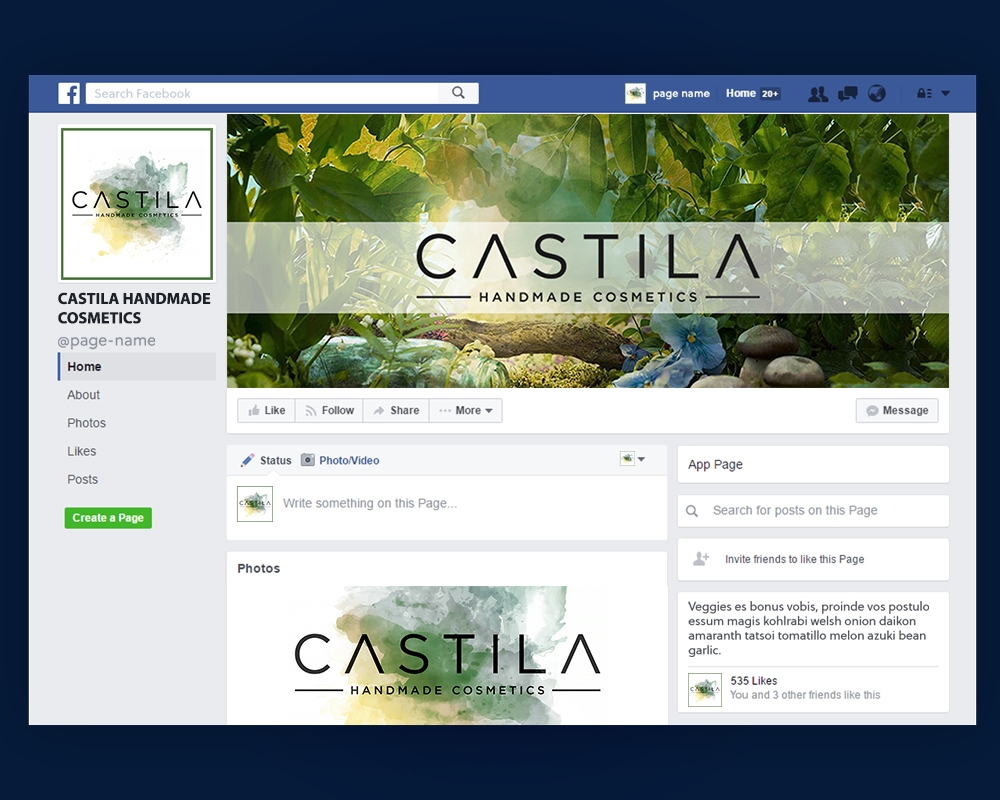The width and height of the screenshot is (1000, 800).
Task: Open the audience selector dropdown in the composer
Action: pyautogui.click(x=634, y=458)
